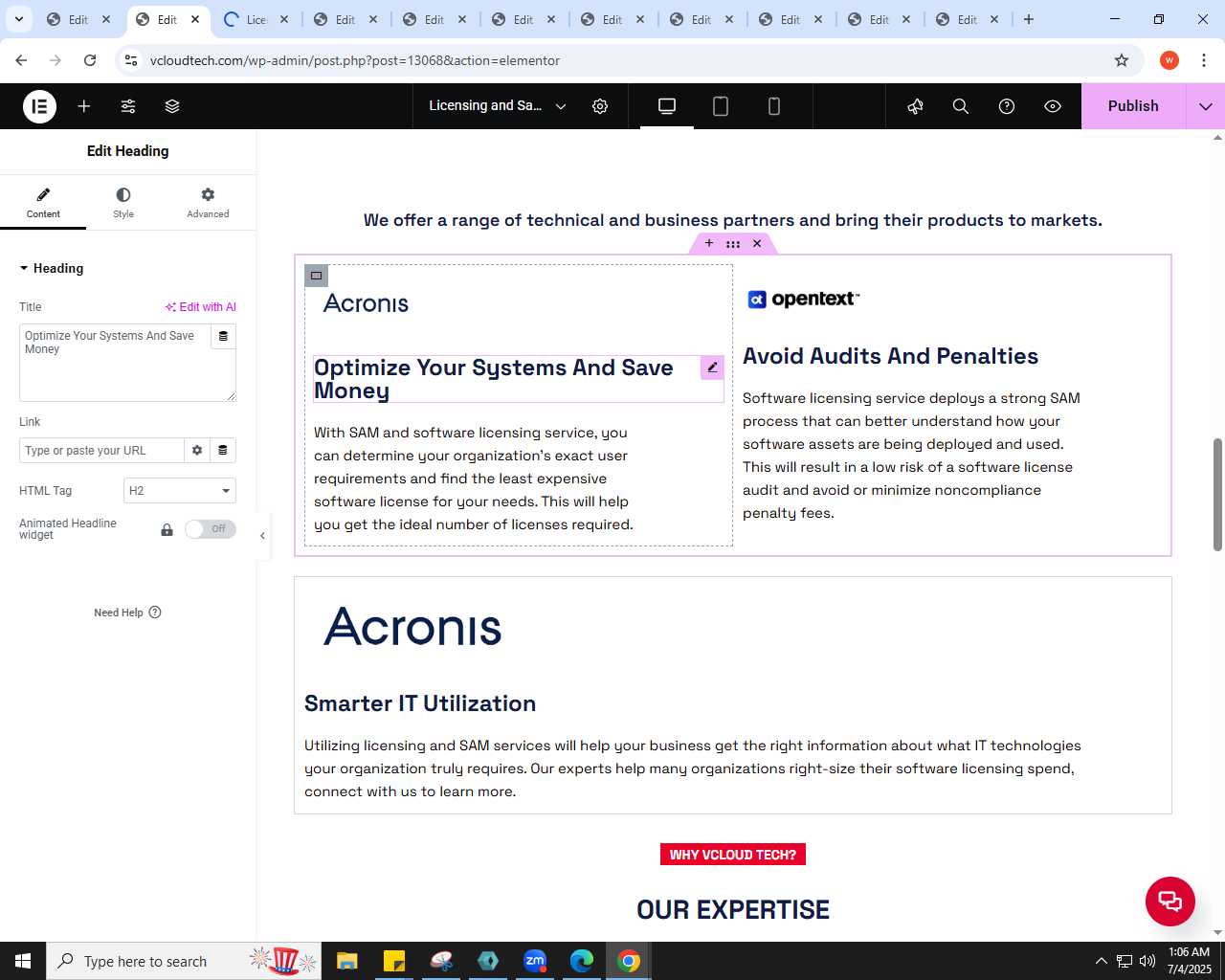Open the Help question mark icon
Screen dimensions: 1225x980
pyautogui.click(x=1007, y=106)
